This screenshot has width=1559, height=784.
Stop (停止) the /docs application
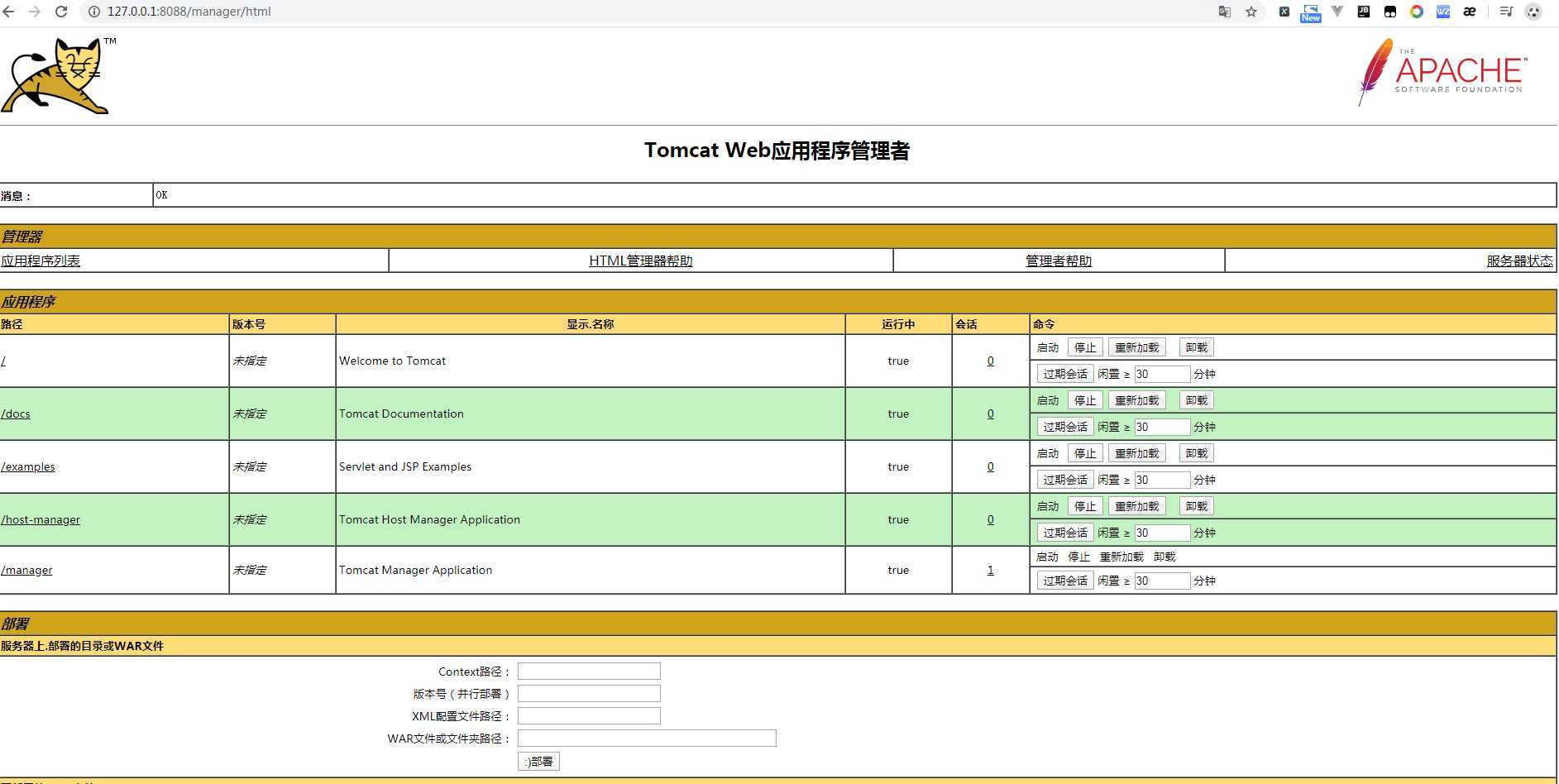coord(1085,400)
